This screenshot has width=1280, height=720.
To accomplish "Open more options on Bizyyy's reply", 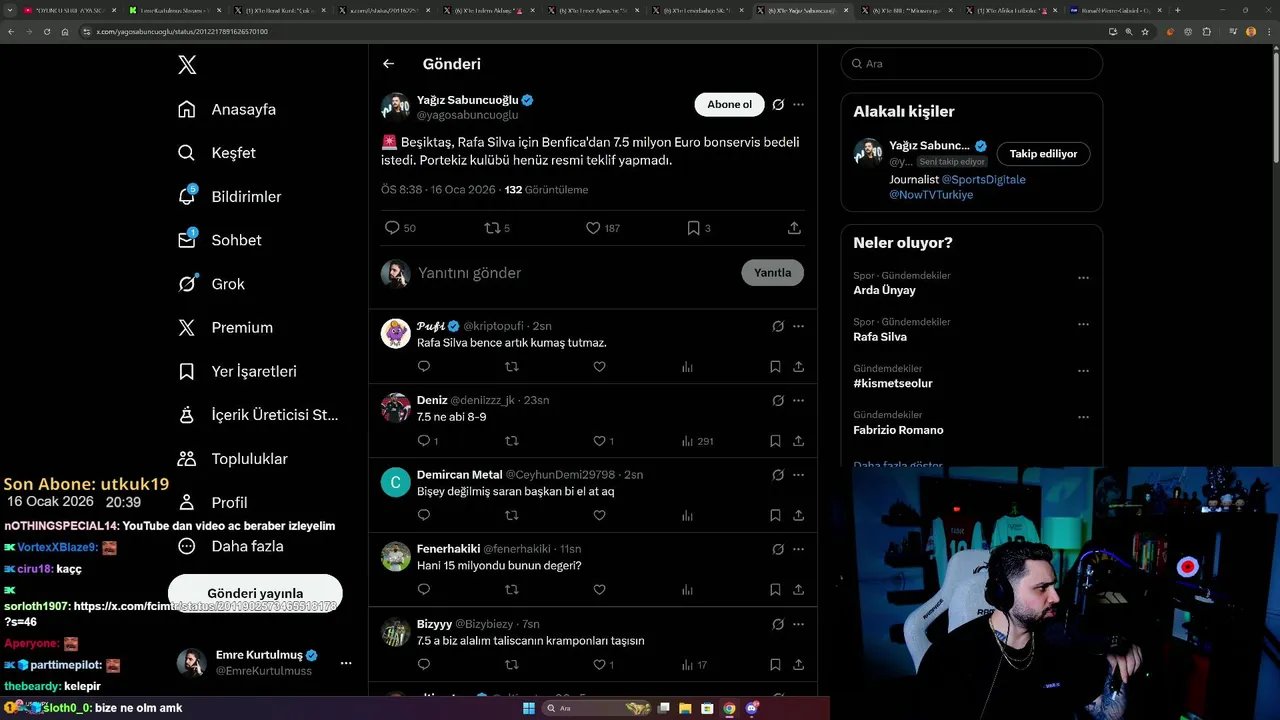I will [x=798, y=624].
